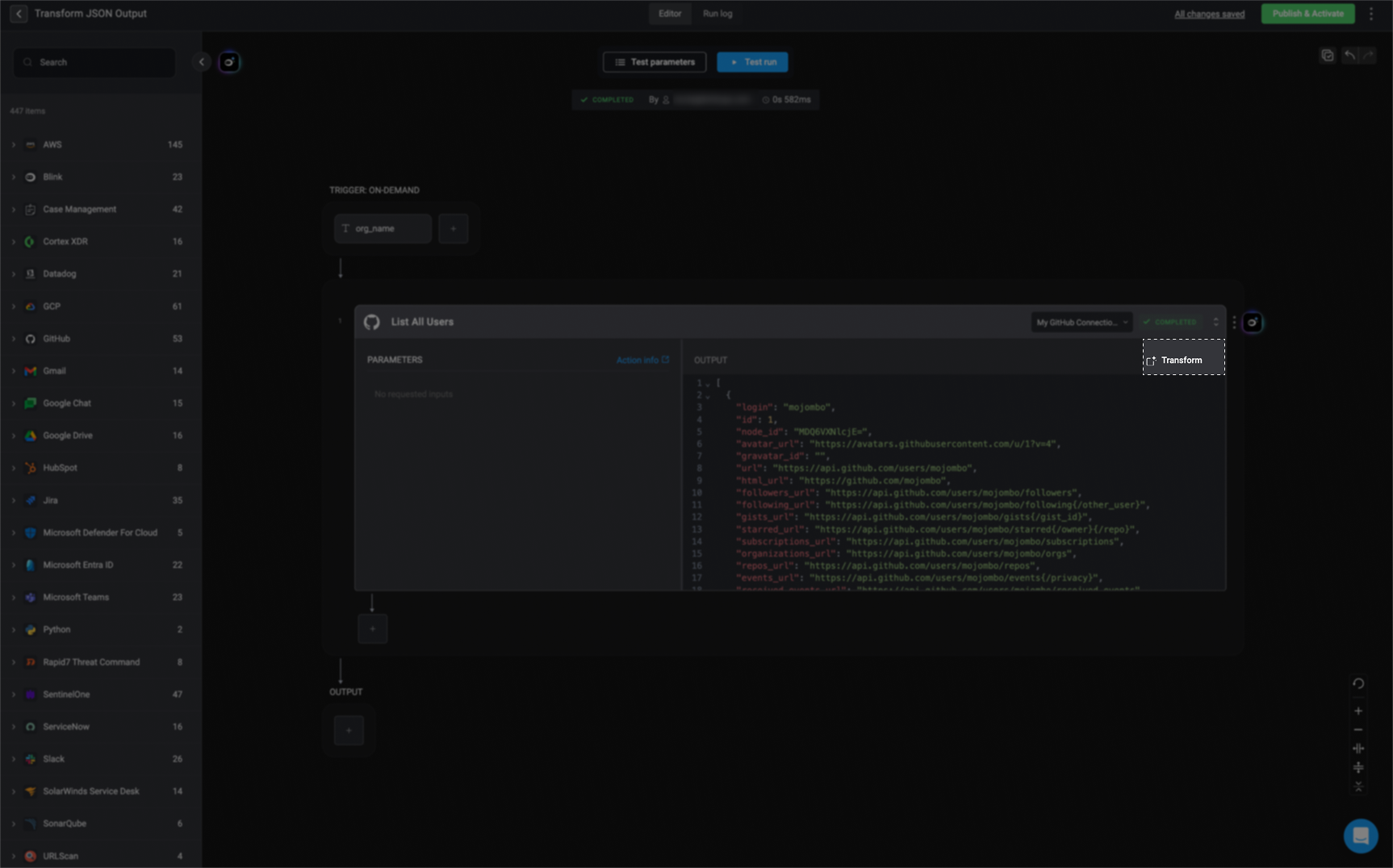The height and width of the screenshot is (868, 1393).
Task: Click Publish & Activate
Action: point(1308,14)
